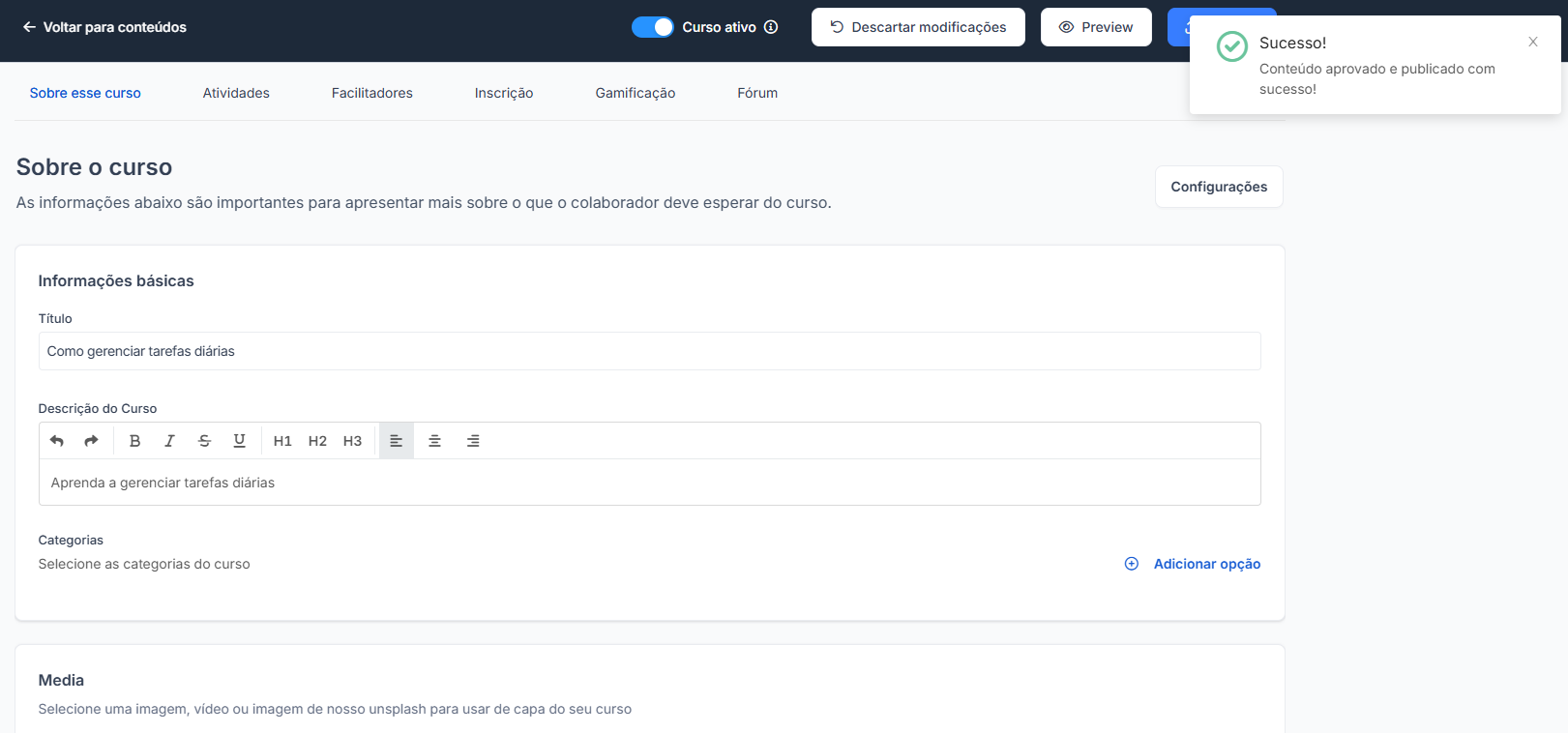Apply italic formatting to description text
This screenshot has height=733, width=1568.
tap(169, 441)
